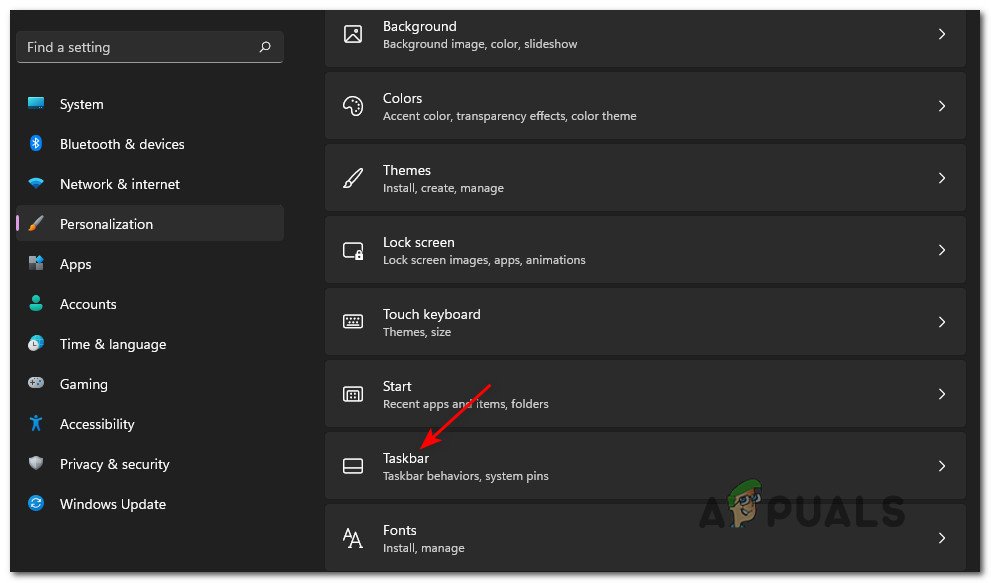991x583 pixels.
Task: Open the System category
Action: 81,104
